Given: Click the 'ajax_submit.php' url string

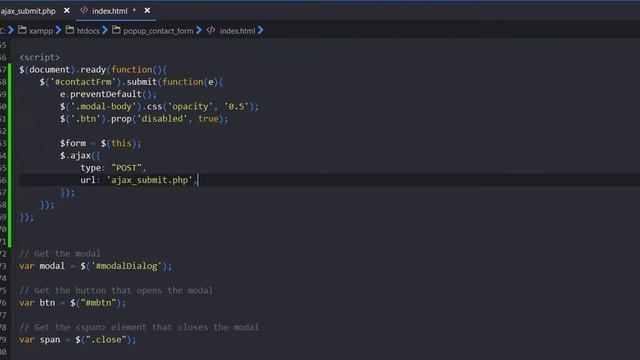Looking at the screenshot, I should (149, 180).
